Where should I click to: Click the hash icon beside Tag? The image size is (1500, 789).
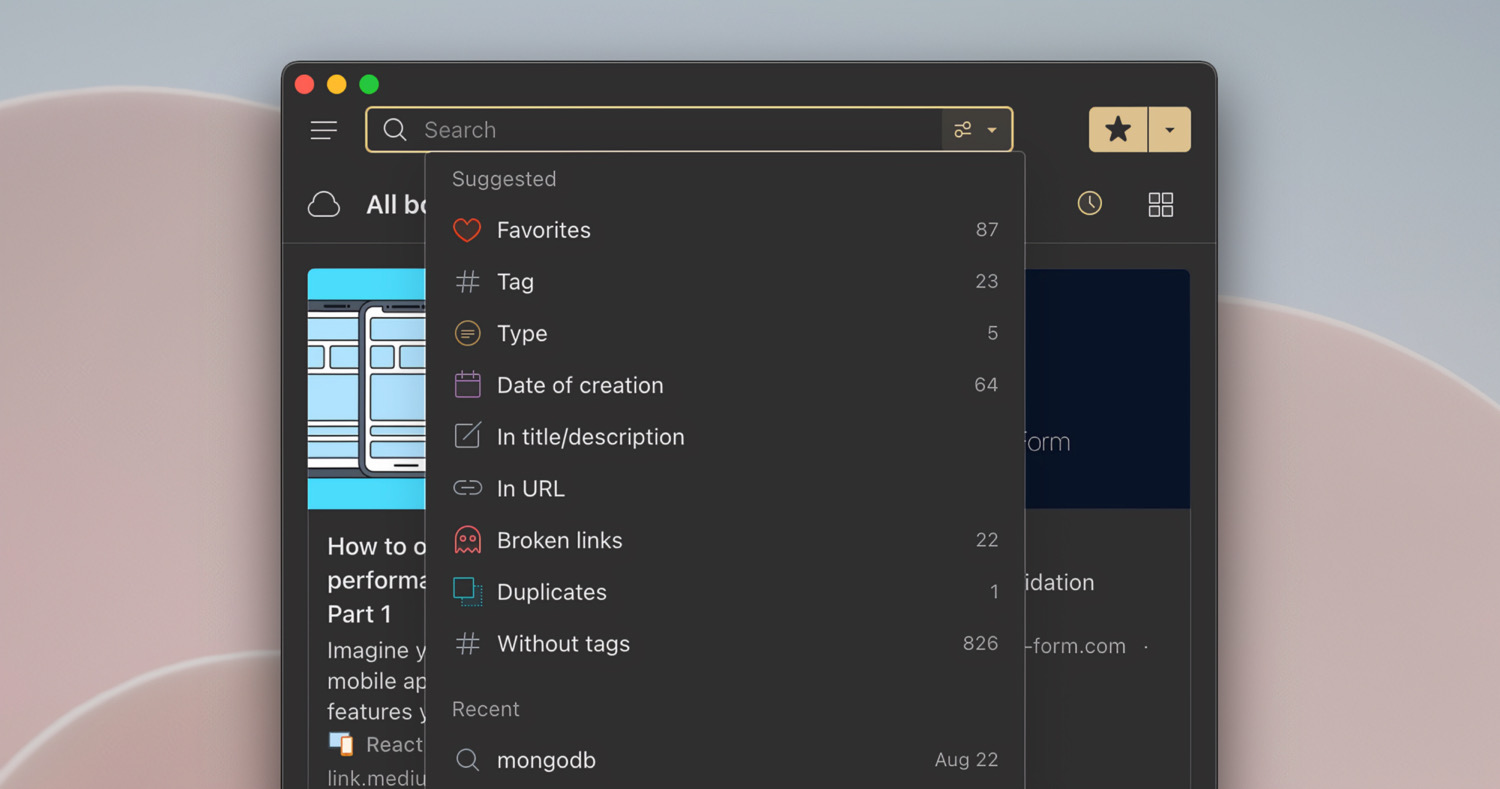(467, 282)
